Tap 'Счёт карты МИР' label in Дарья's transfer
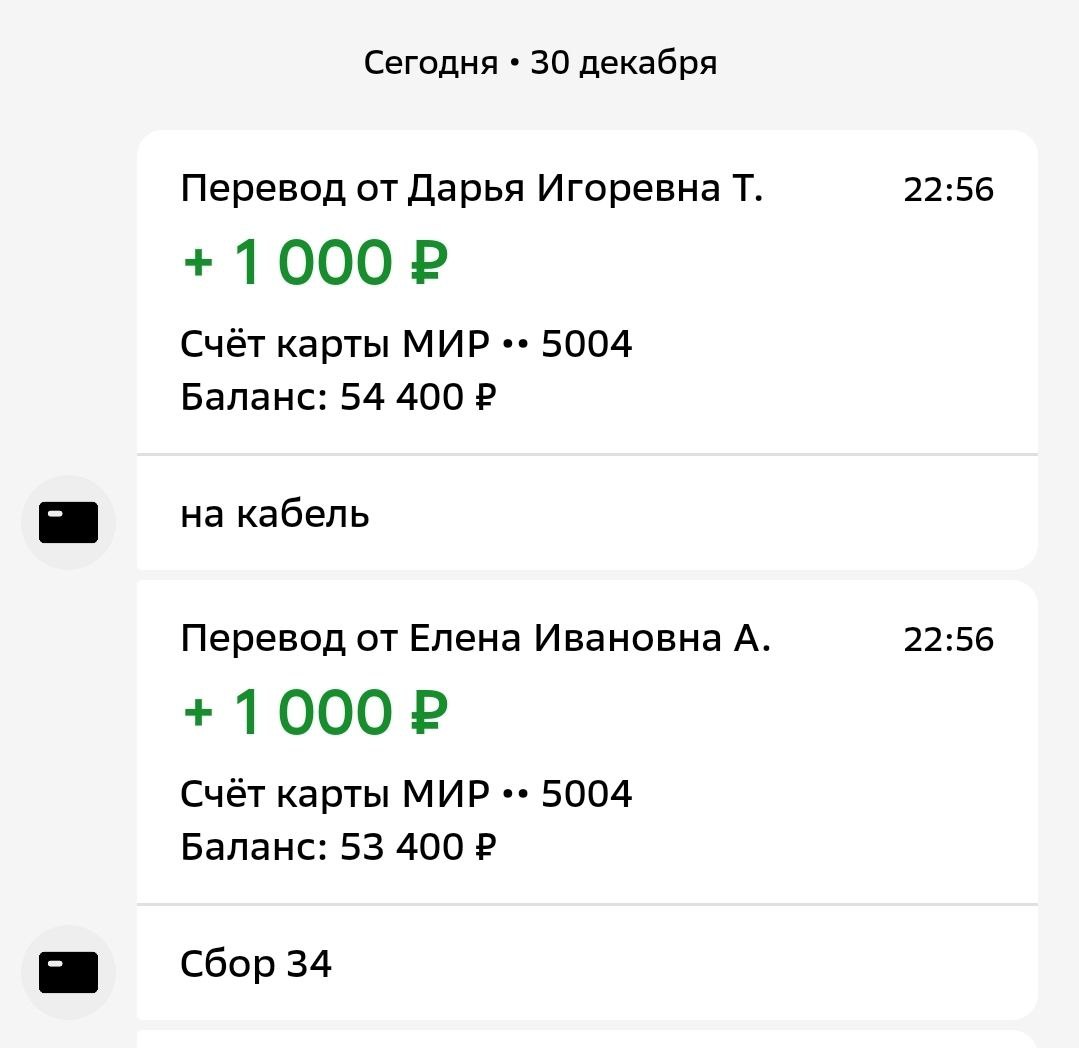The width and height of the screenshot is (1079, 1048). pos(335,345)
